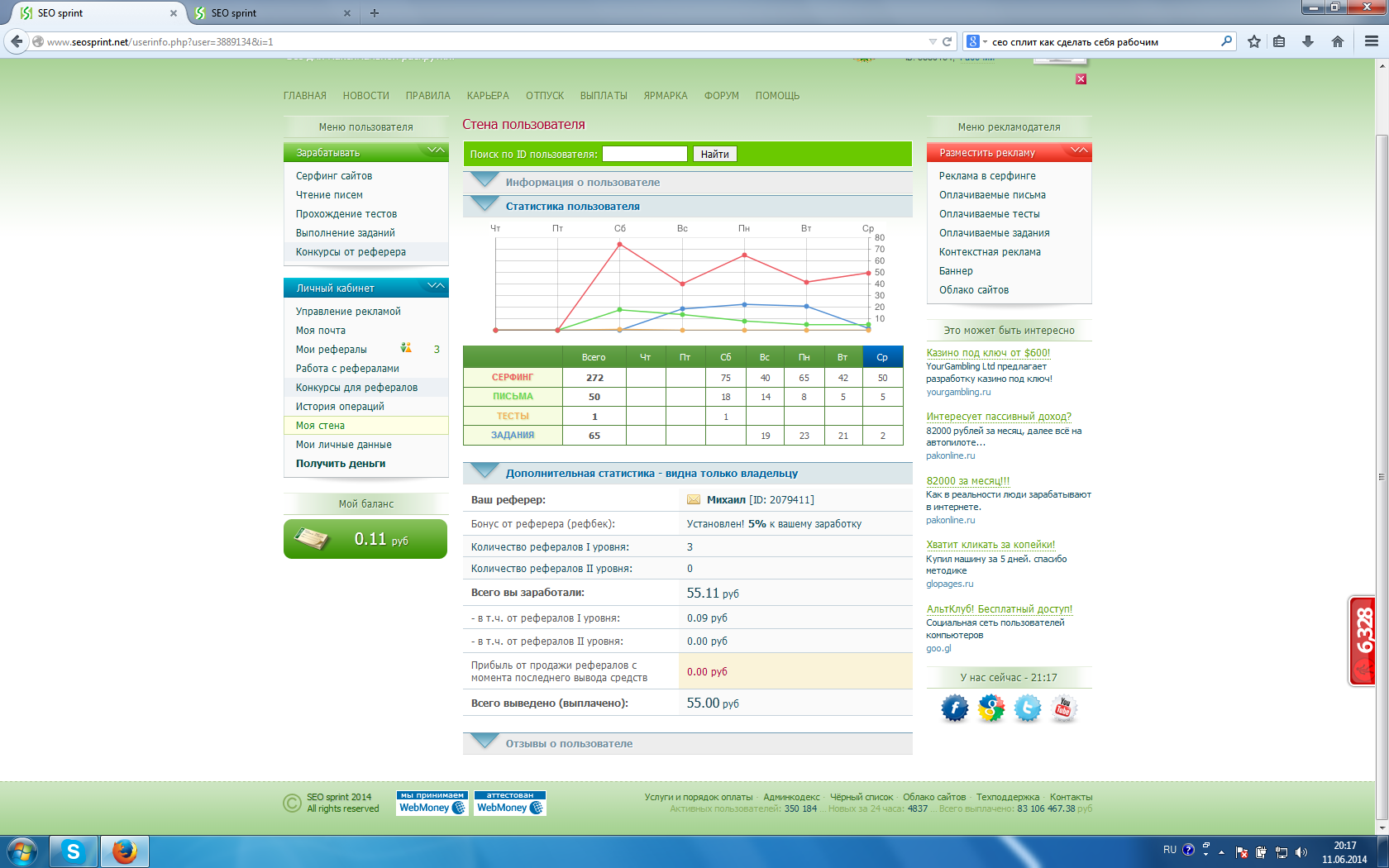
Task: Close the red X banner icon
Action: [x=1081, y=79]
